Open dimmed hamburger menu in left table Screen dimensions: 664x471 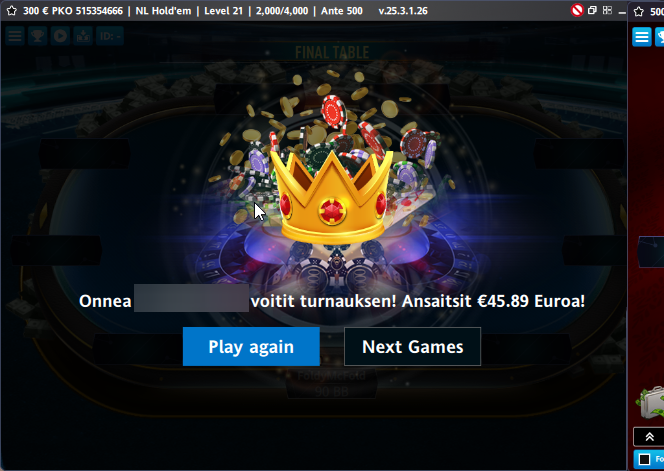tap(15, 36)
